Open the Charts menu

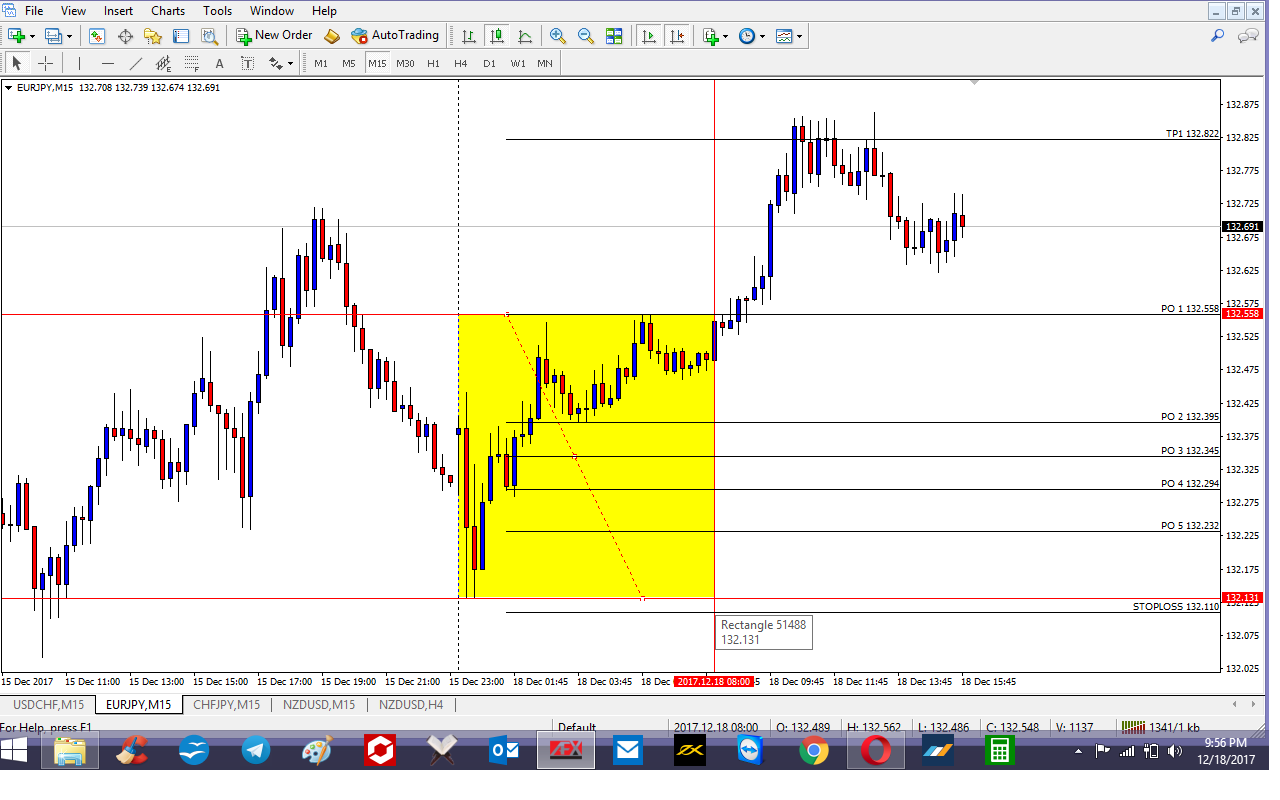167,11
